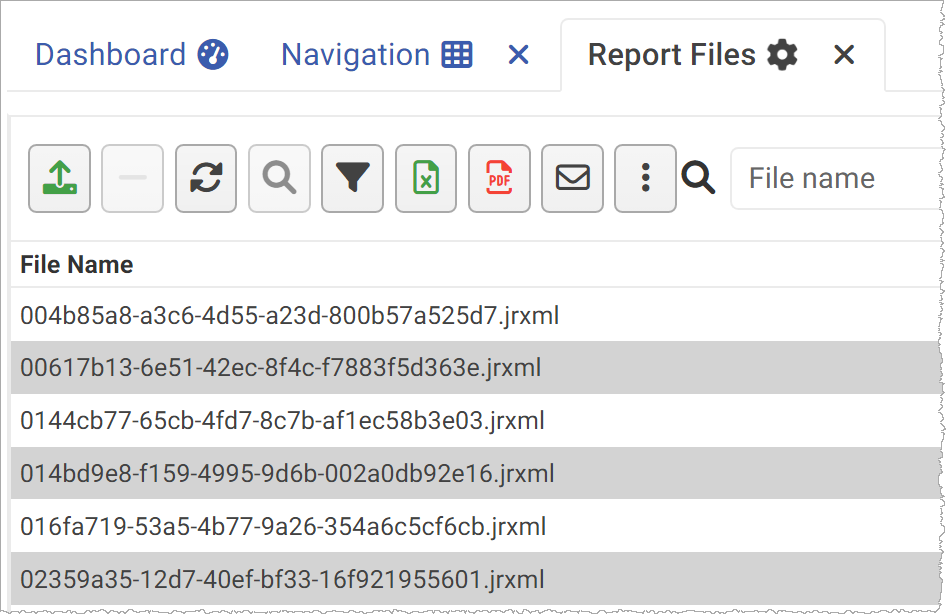Click the Report Files gear icon

[783, 55]
